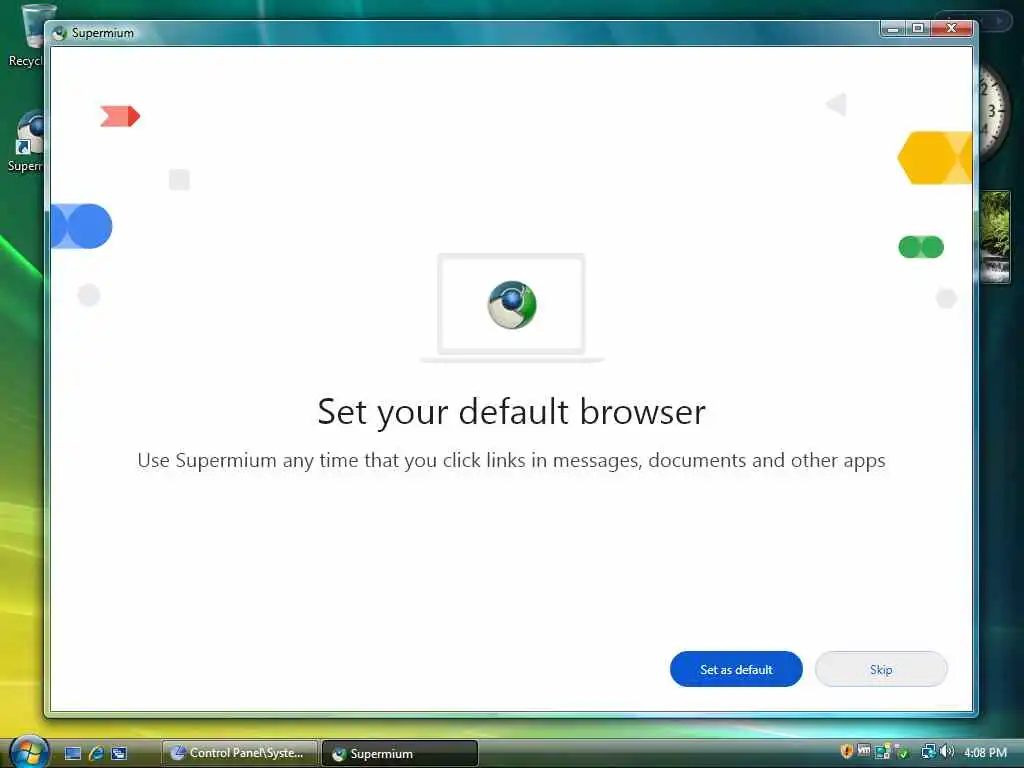Open the network connection tray icon
1024x768 pixels.
click(928, 752)
